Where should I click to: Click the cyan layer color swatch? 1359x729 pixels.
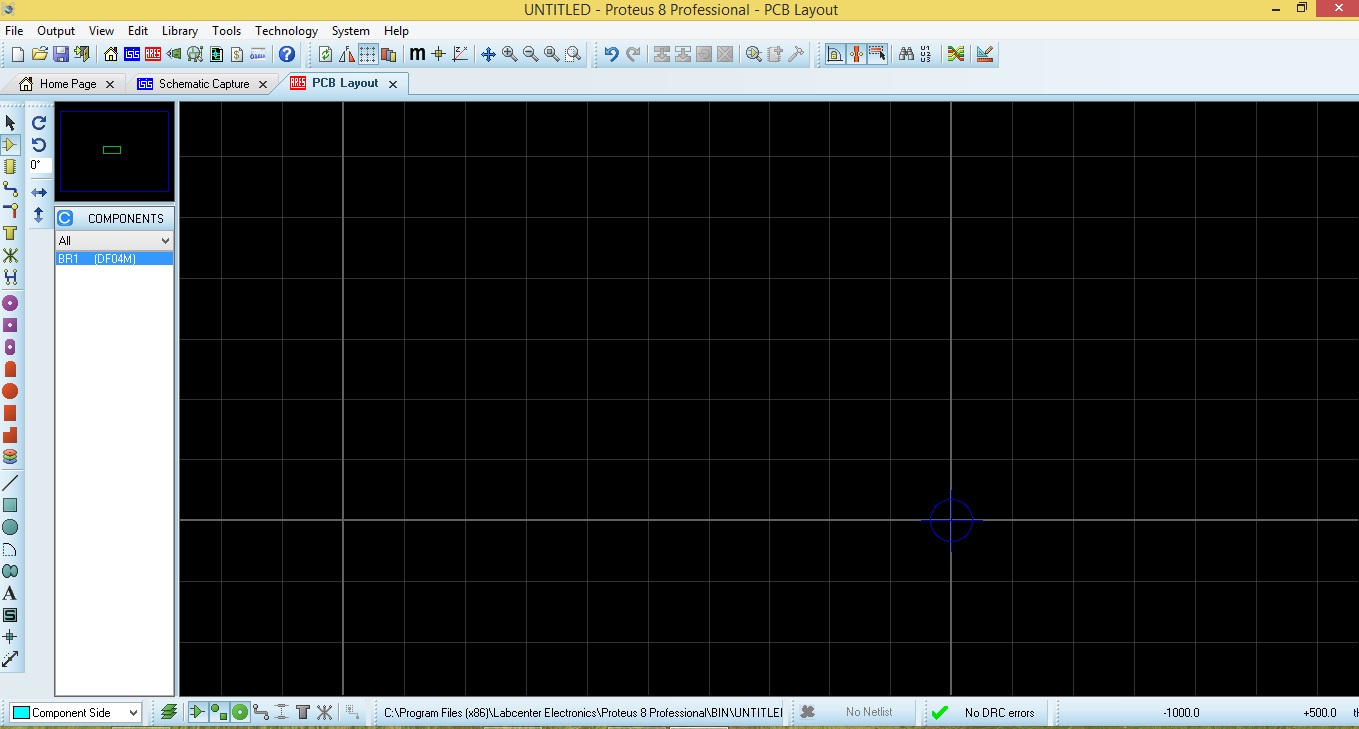(20, 712)
